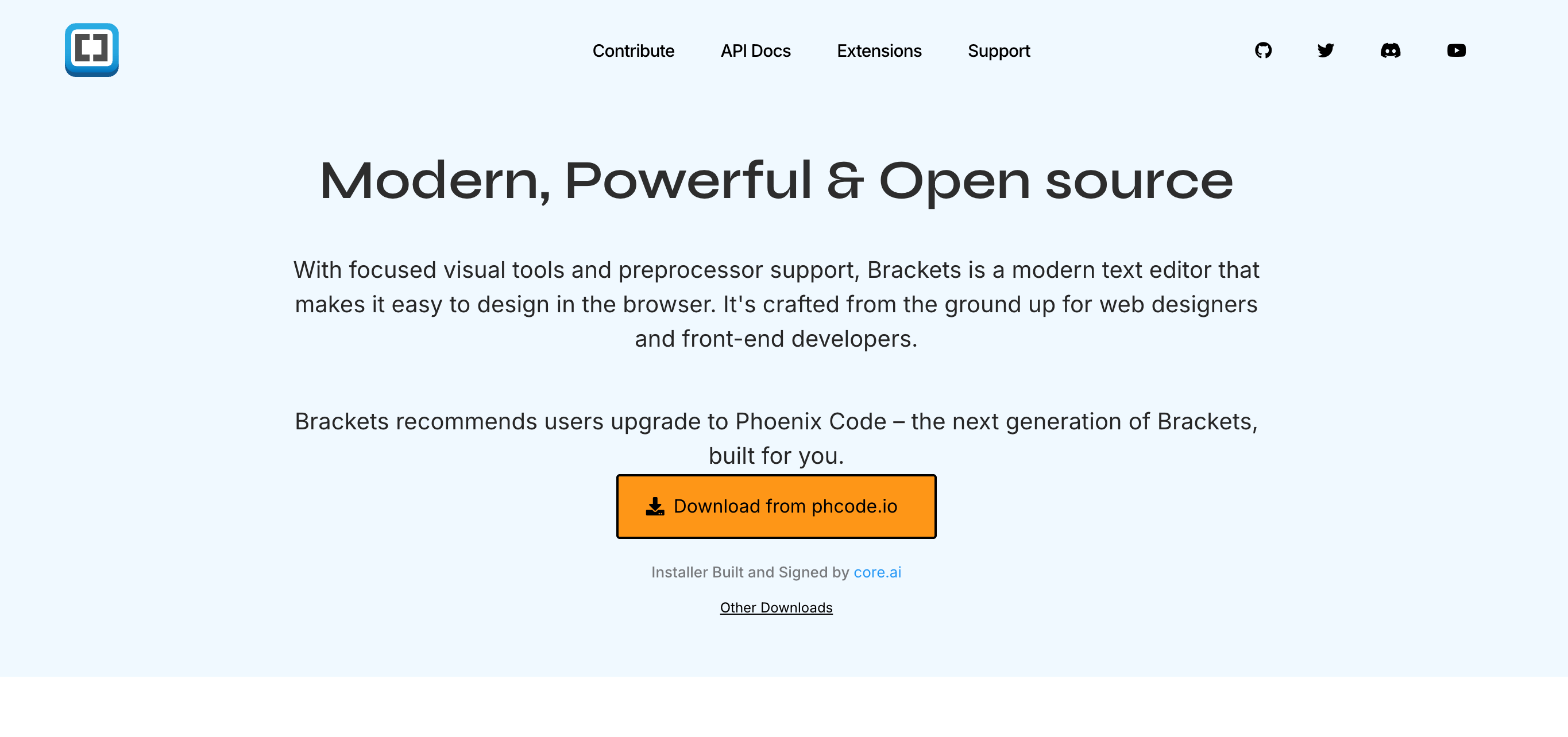The width and height of the screenshot is (1568, 737).
Task: Open the Discord community icon
Action: coord(1391,51)
